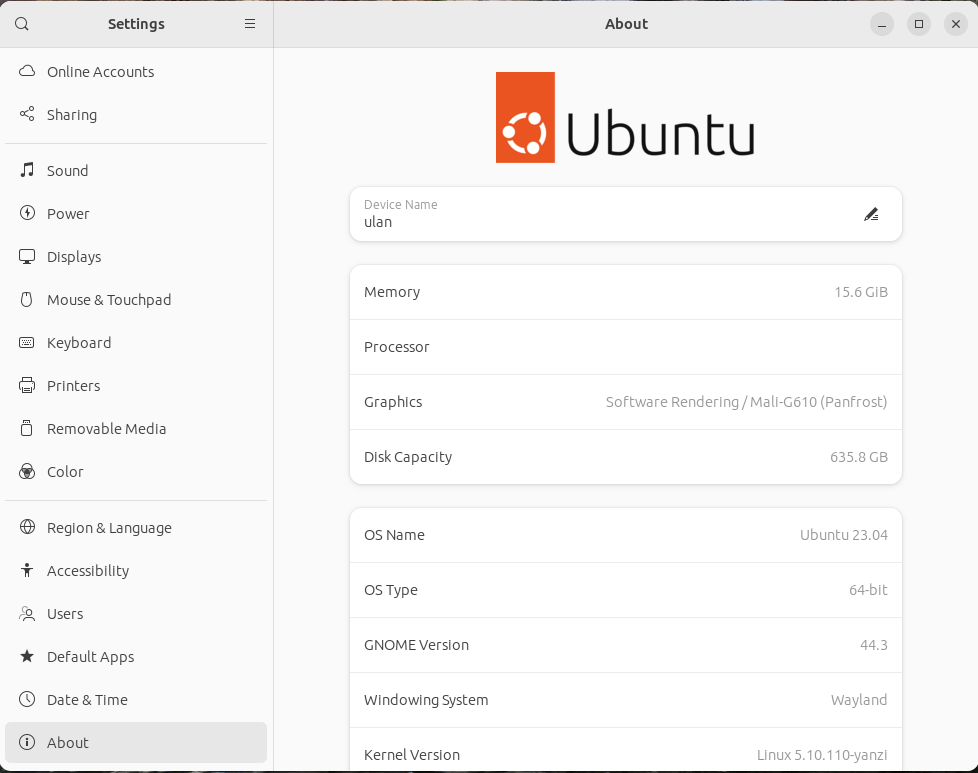Click the Power icon in the sidebar
Image resolution: width=978 pixels, height=773 pixels.
click(x=27, y=213)
